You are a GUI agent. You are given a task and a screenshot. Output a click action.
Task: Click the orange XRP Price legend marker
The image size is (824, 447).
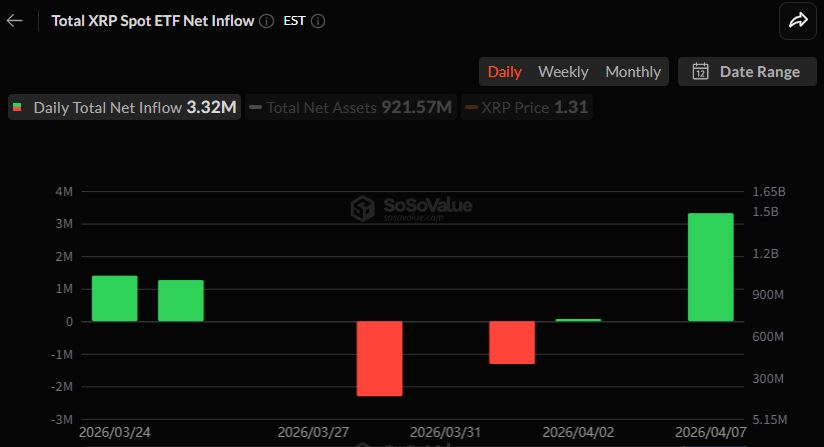pyautogui.click(x=471, y=108)
